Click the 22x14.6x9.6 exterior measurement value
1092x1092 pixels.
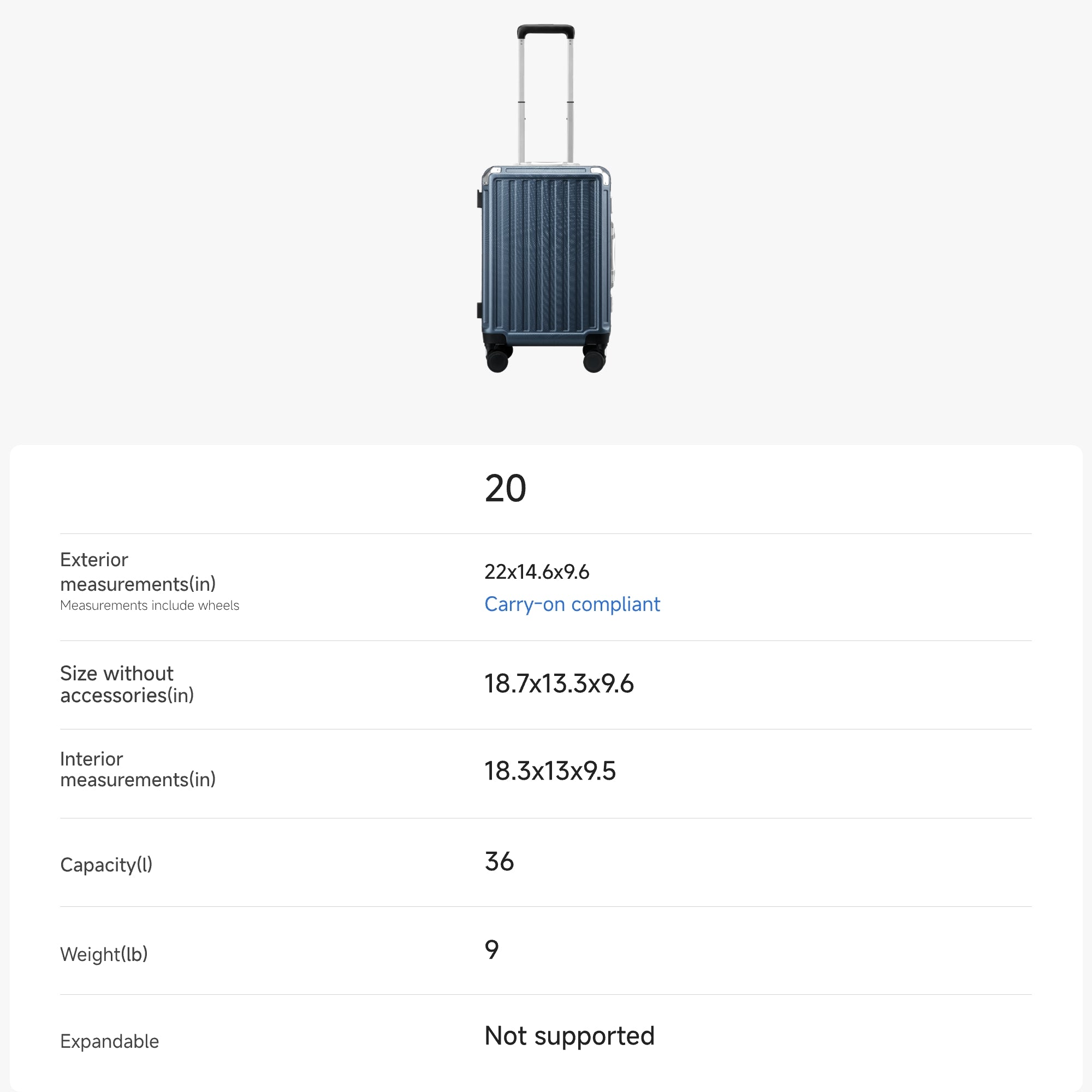tap(536, 572)
